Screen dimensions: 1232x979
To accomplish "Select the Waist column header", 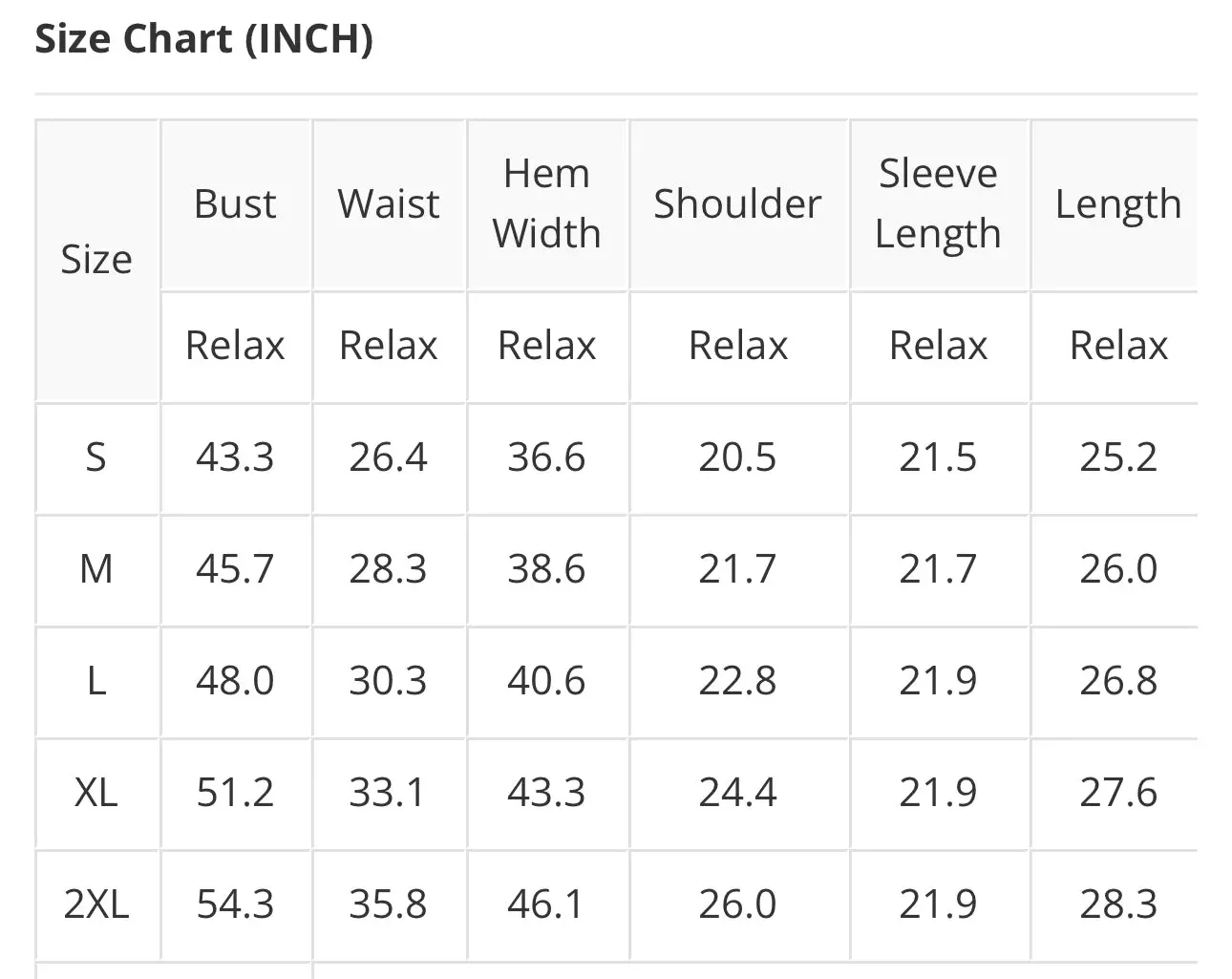I will [x=389, y=204].
